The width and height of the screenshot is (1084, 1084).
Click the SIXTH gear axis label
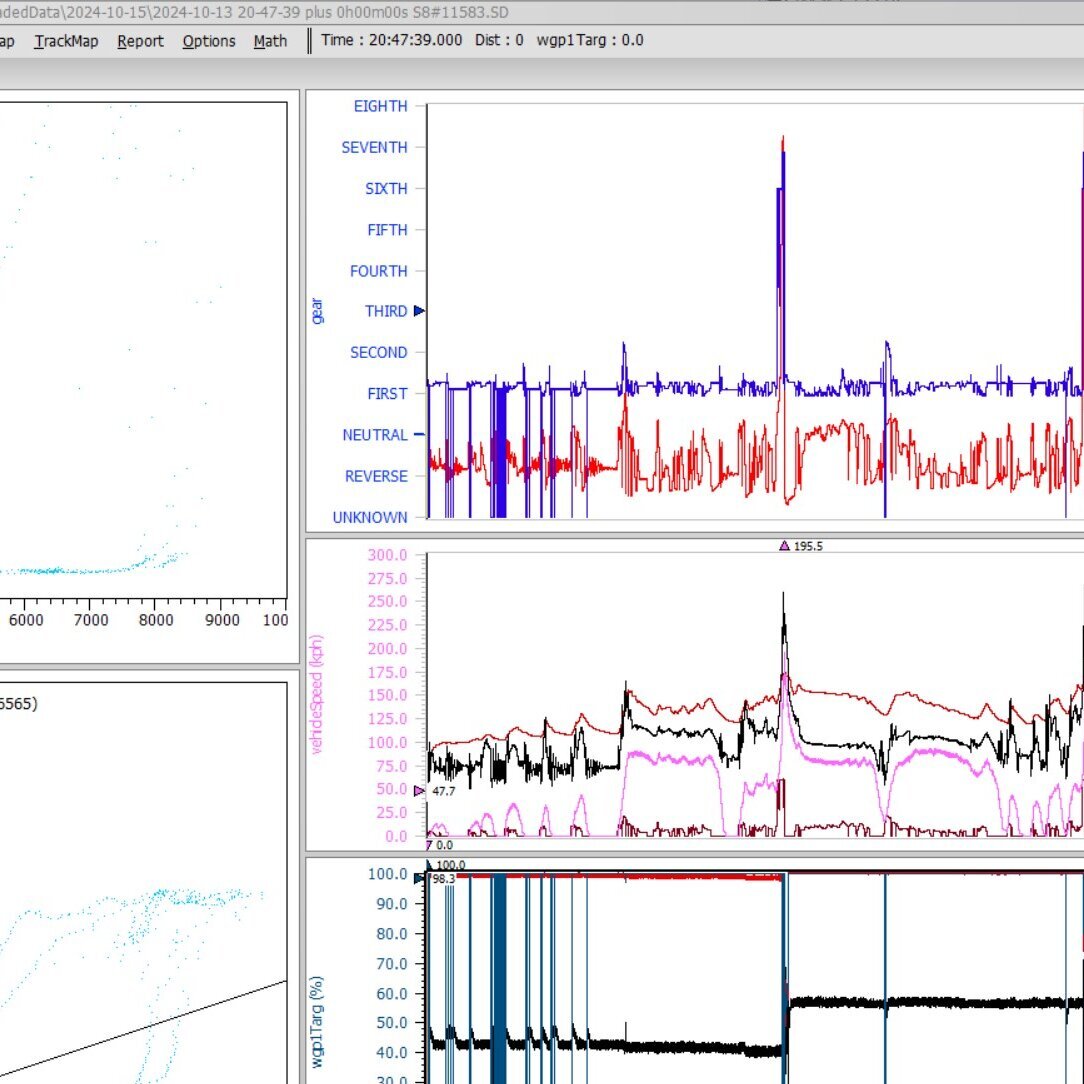pyautogui.click(x=386, y=189)
